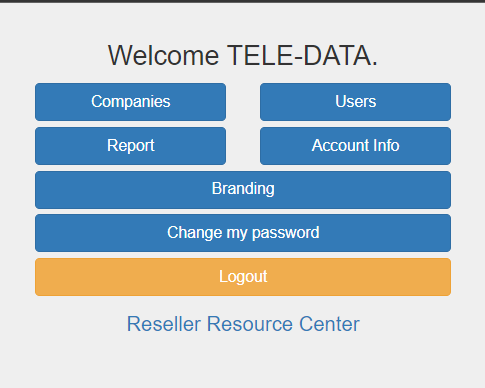
Task: Log out using the orange Logout button
Action: click(243, 277)
